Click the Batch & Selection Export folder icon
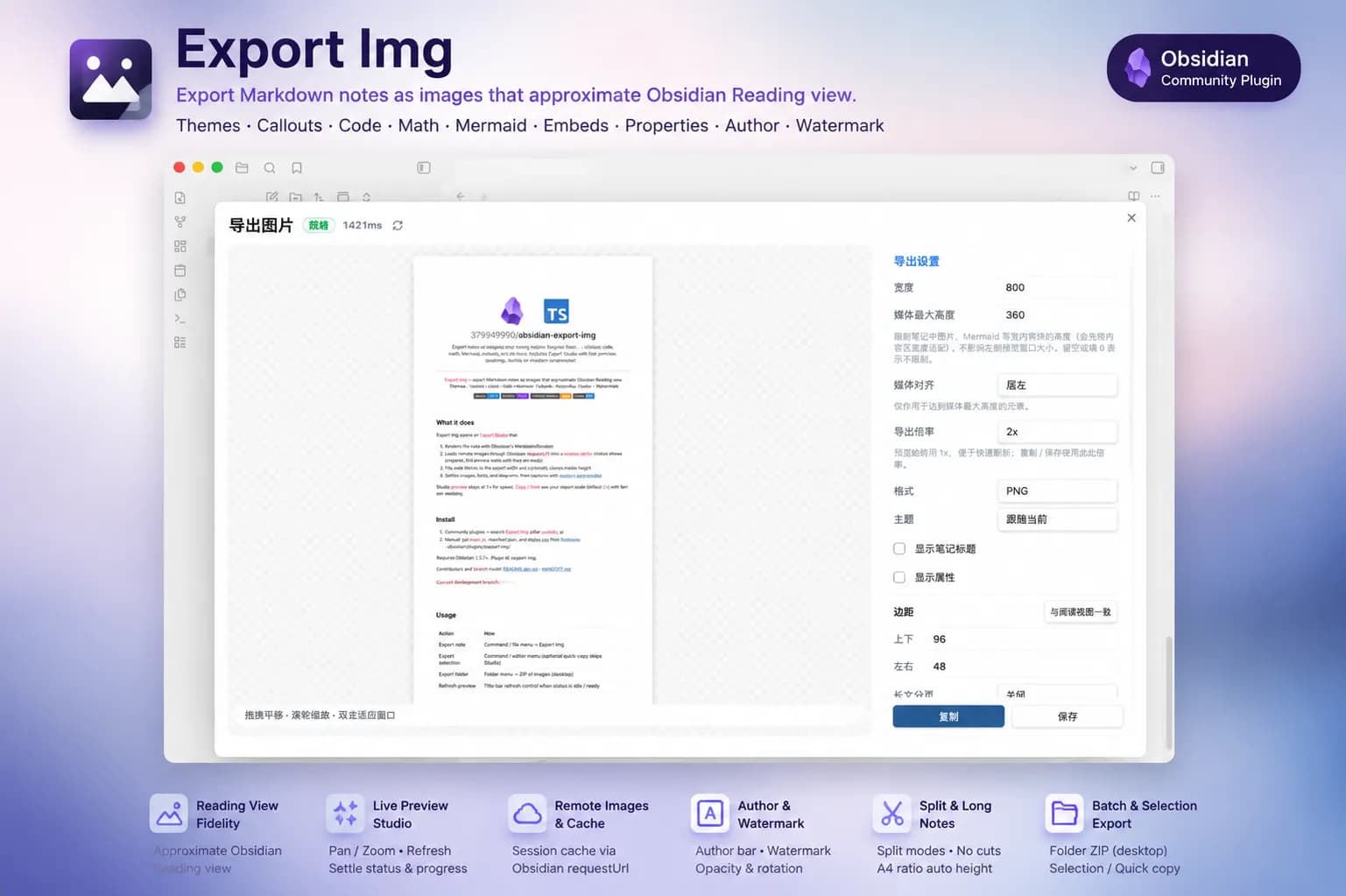 1064,814
